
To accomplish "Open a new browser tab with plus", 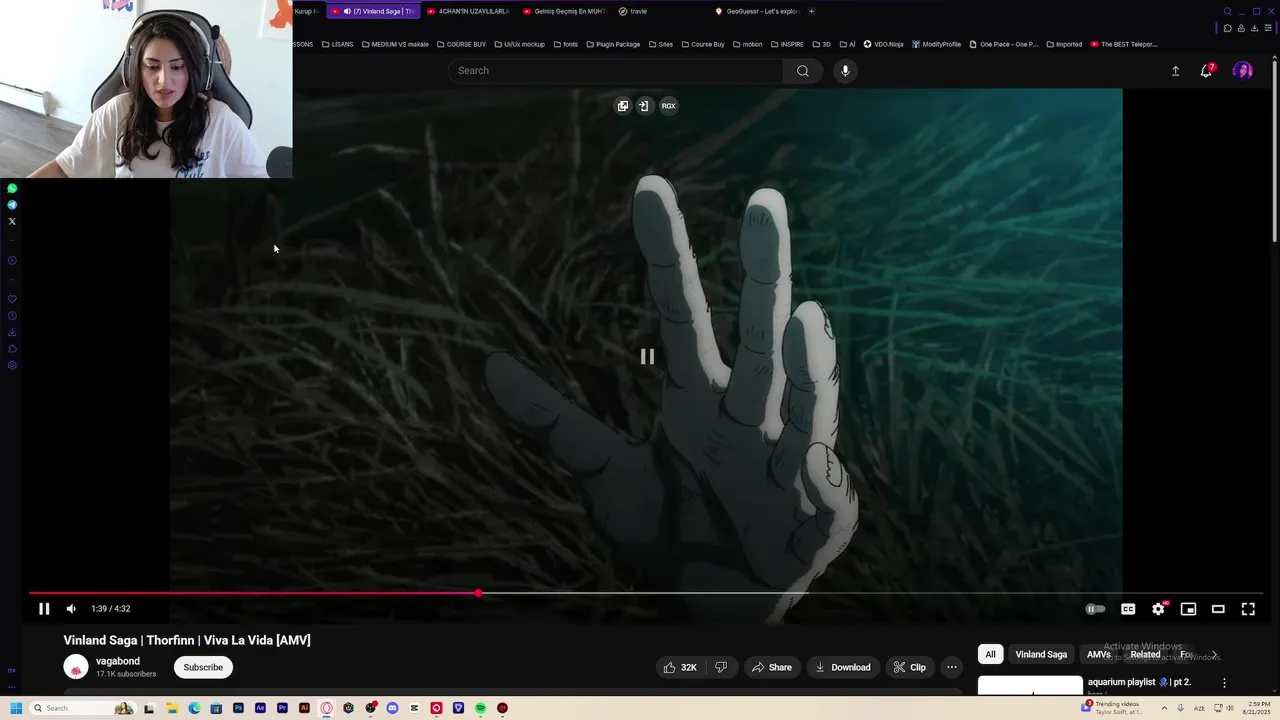I will [811, 12].
